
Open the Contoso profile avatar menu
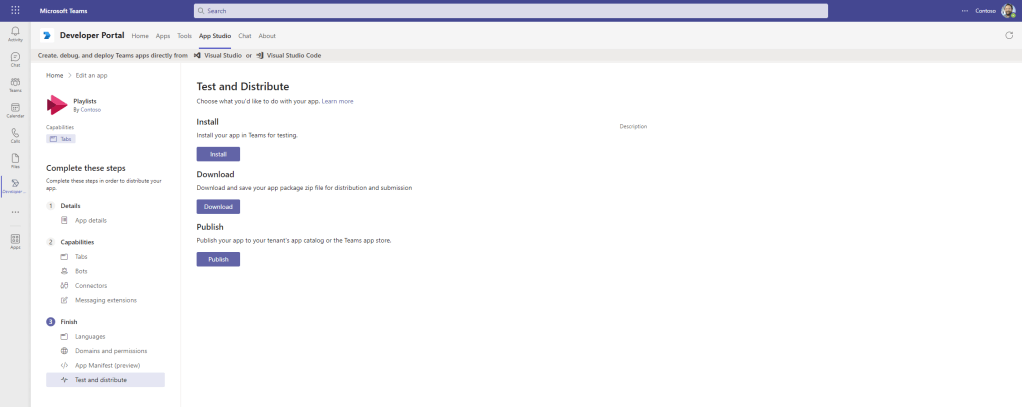click(x=1008, y=10)
